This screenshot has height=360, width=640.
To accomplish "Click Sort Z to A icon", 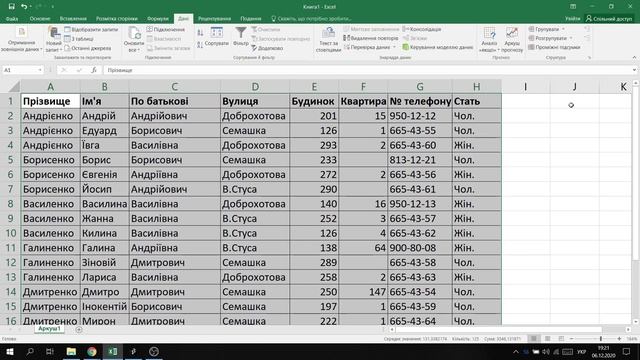I will (x=200, y=45).
